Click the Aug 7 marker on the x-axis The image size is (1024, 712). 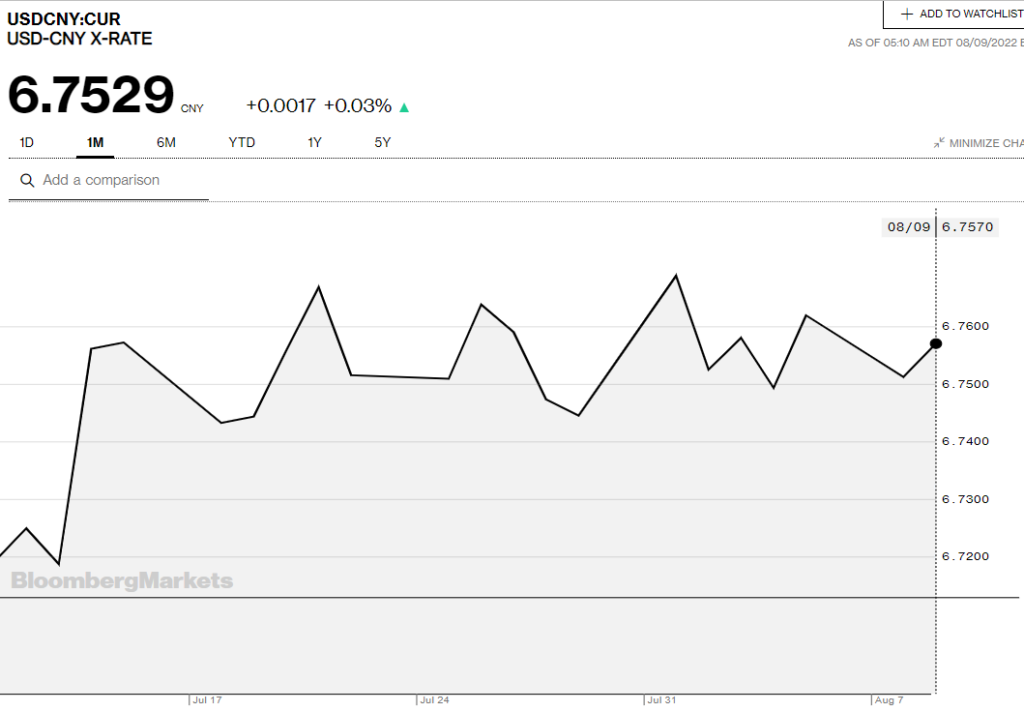coord(888,700)
